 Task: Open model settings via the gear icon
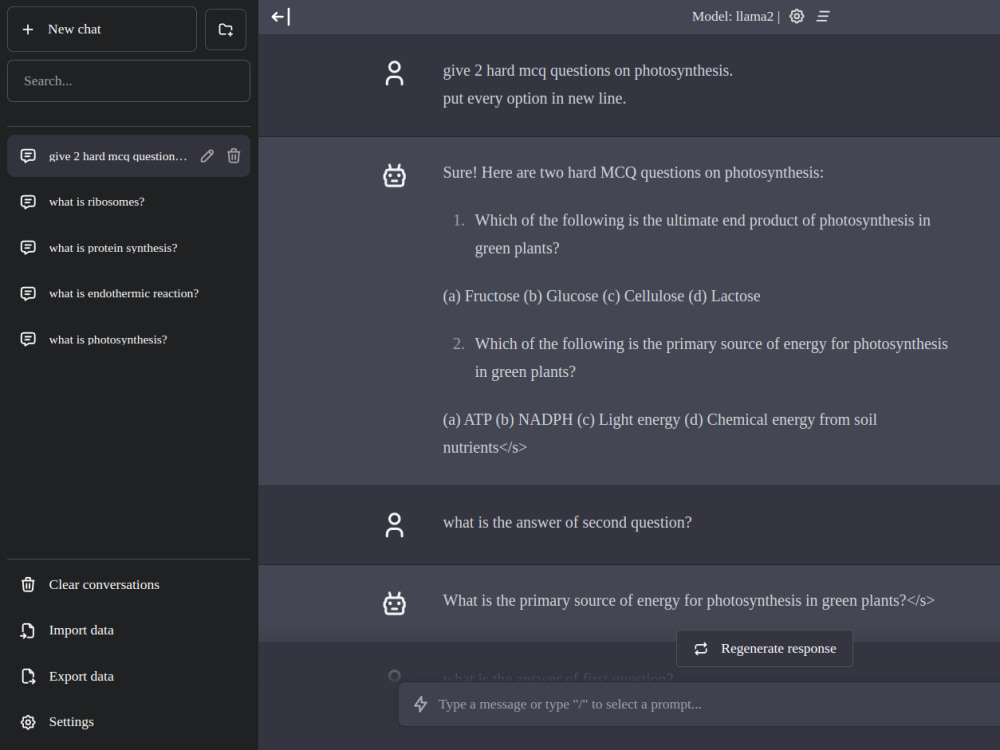796,16
